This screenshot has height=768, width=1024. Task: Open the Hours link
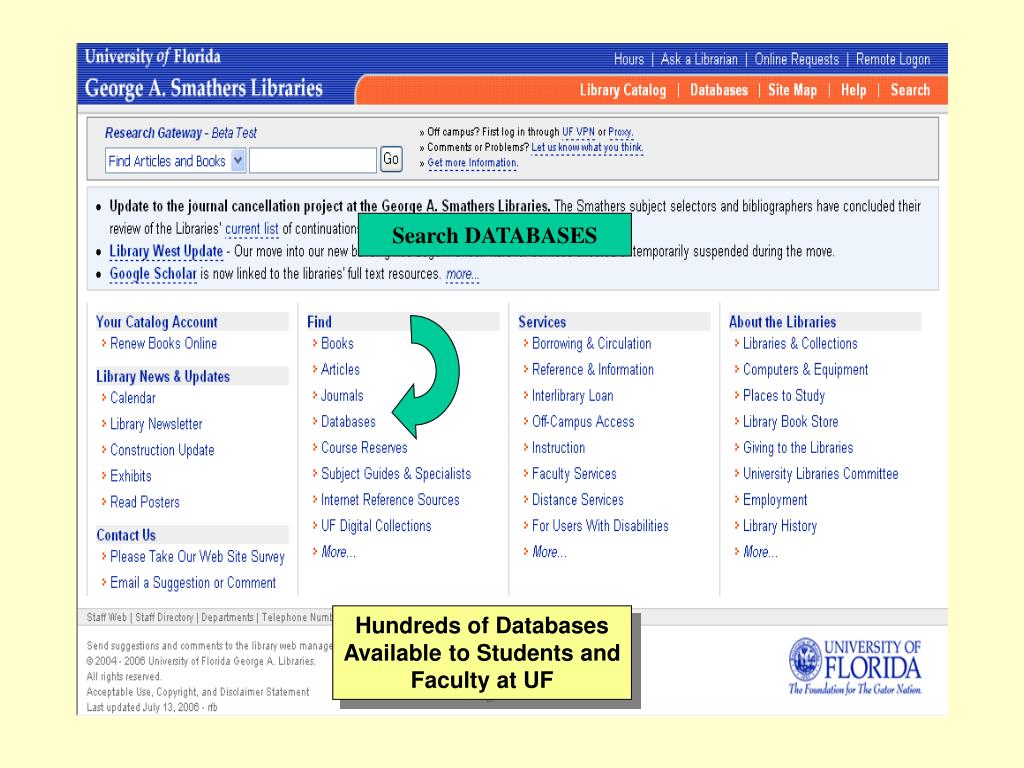click(x=628, y=59)
